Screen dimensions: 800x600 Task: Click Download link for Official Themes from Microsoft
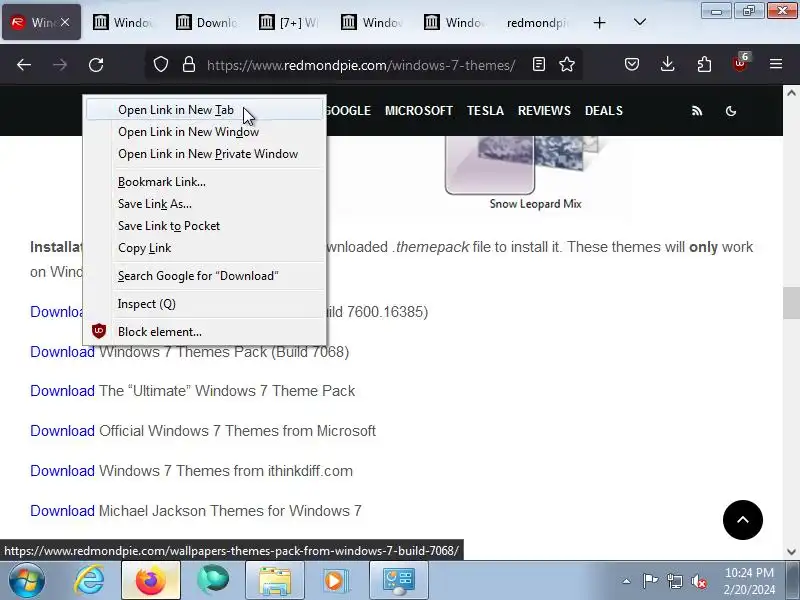point(62,431)
